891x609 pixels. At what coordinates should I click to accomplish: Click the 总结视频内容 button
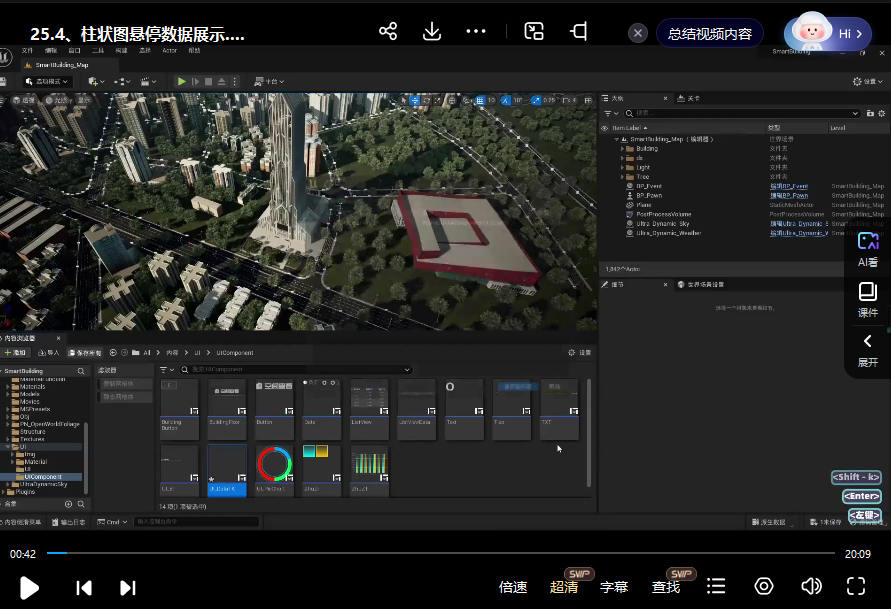pos(710,33)
